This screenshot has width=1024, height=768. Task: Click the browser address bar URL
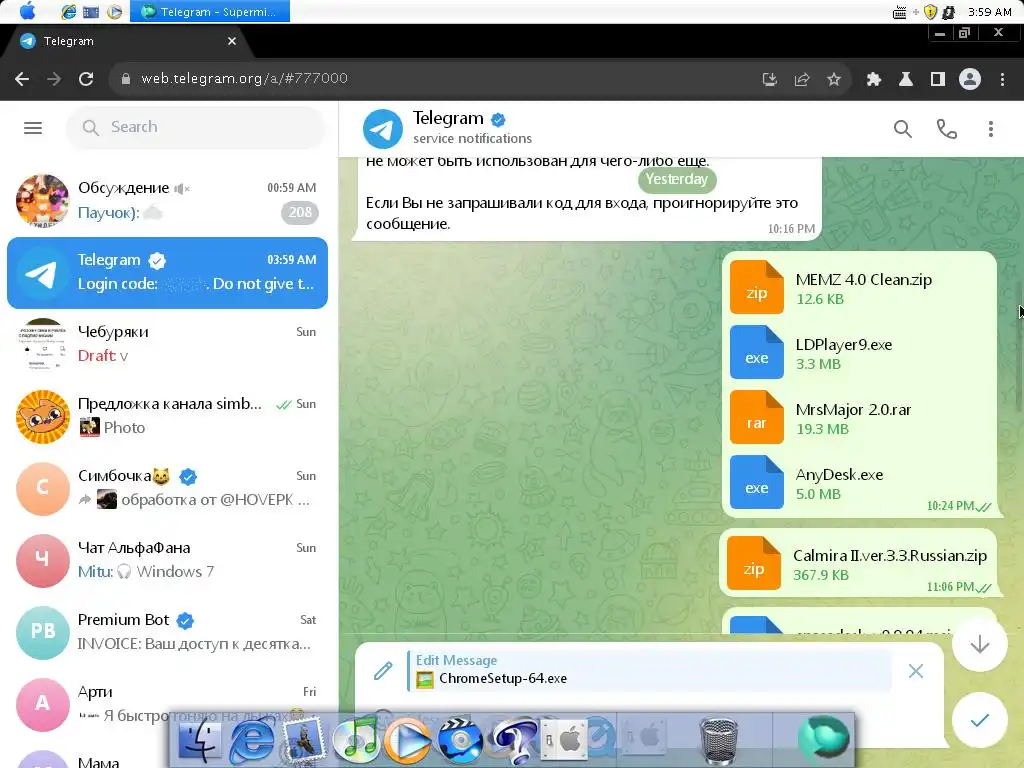point(244,78)
